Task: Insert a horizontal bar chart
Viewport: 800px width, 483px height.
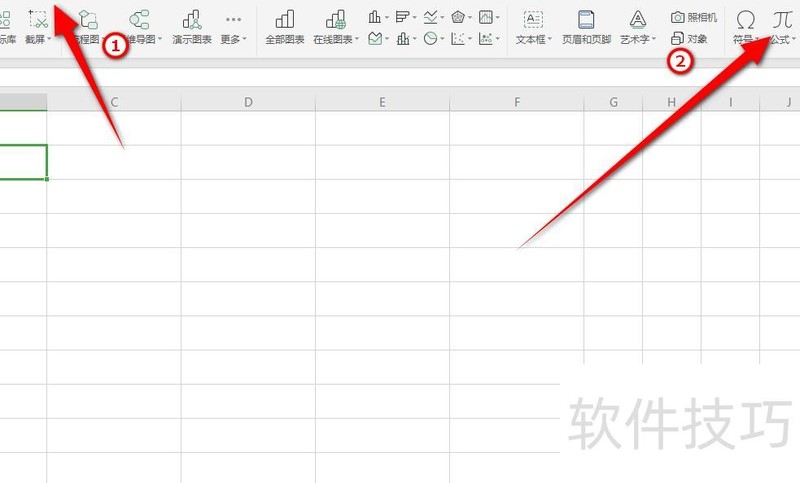Action: (403, 17)
